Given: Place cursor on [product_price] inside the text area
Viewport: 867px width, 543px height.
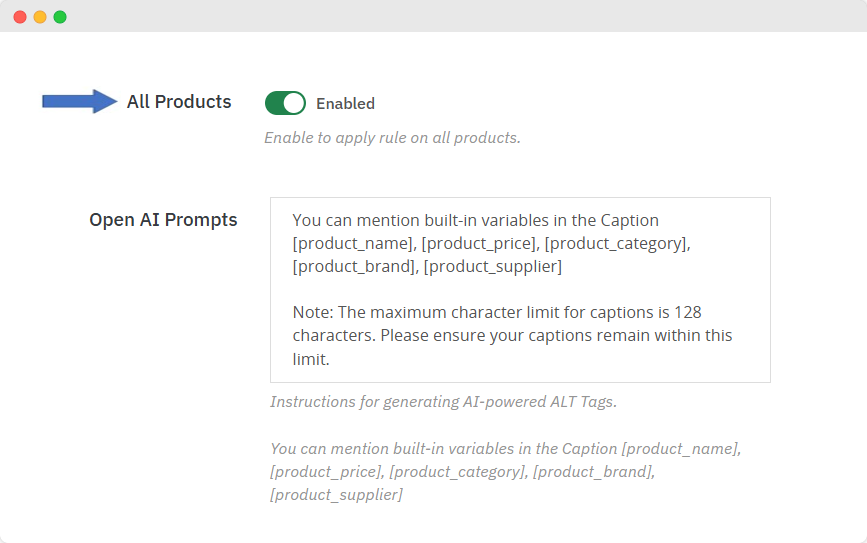Looking at the screenshot, I should [478, 243].
